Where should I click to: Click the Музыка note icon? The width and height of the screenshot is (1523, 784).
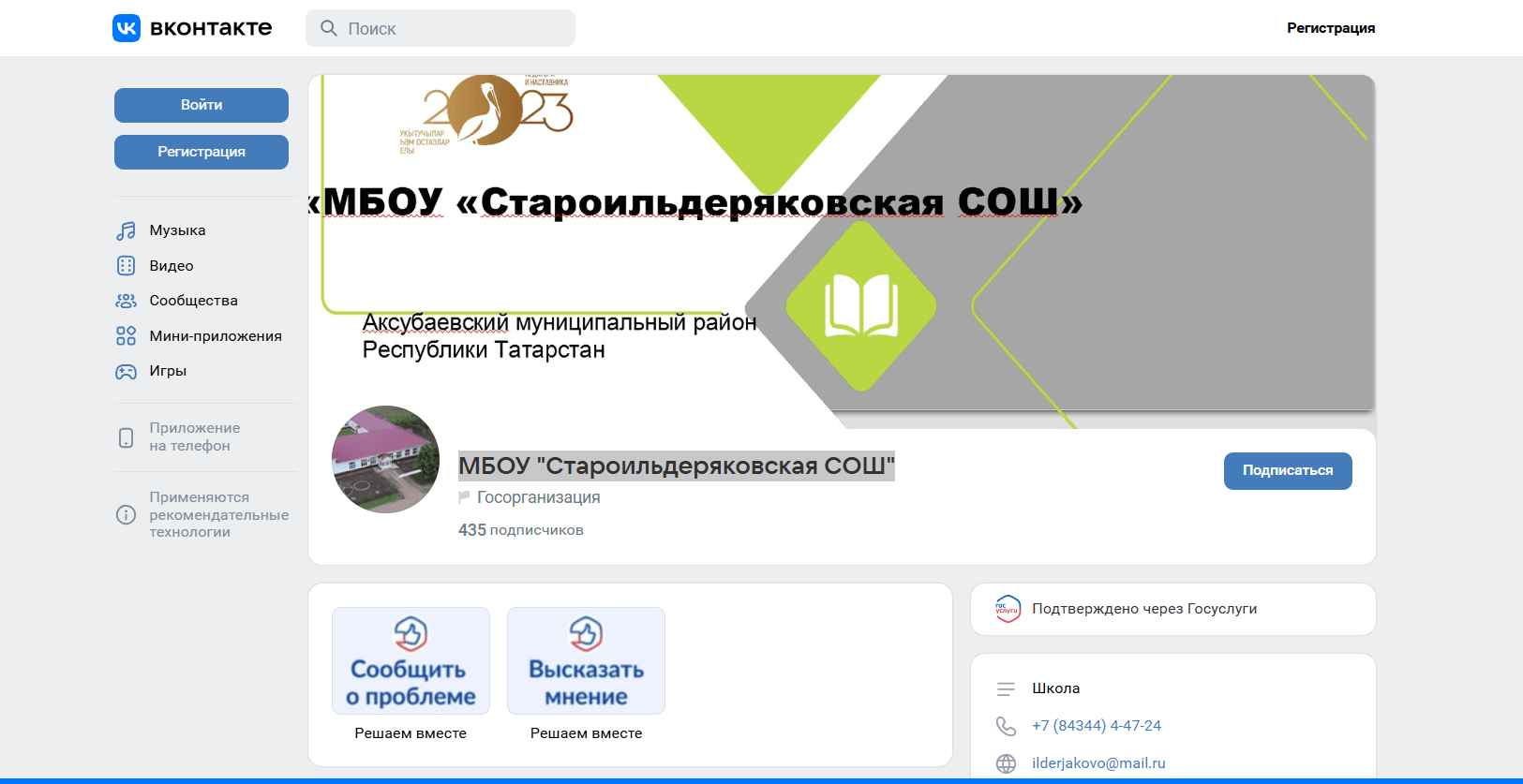[126, 230]
